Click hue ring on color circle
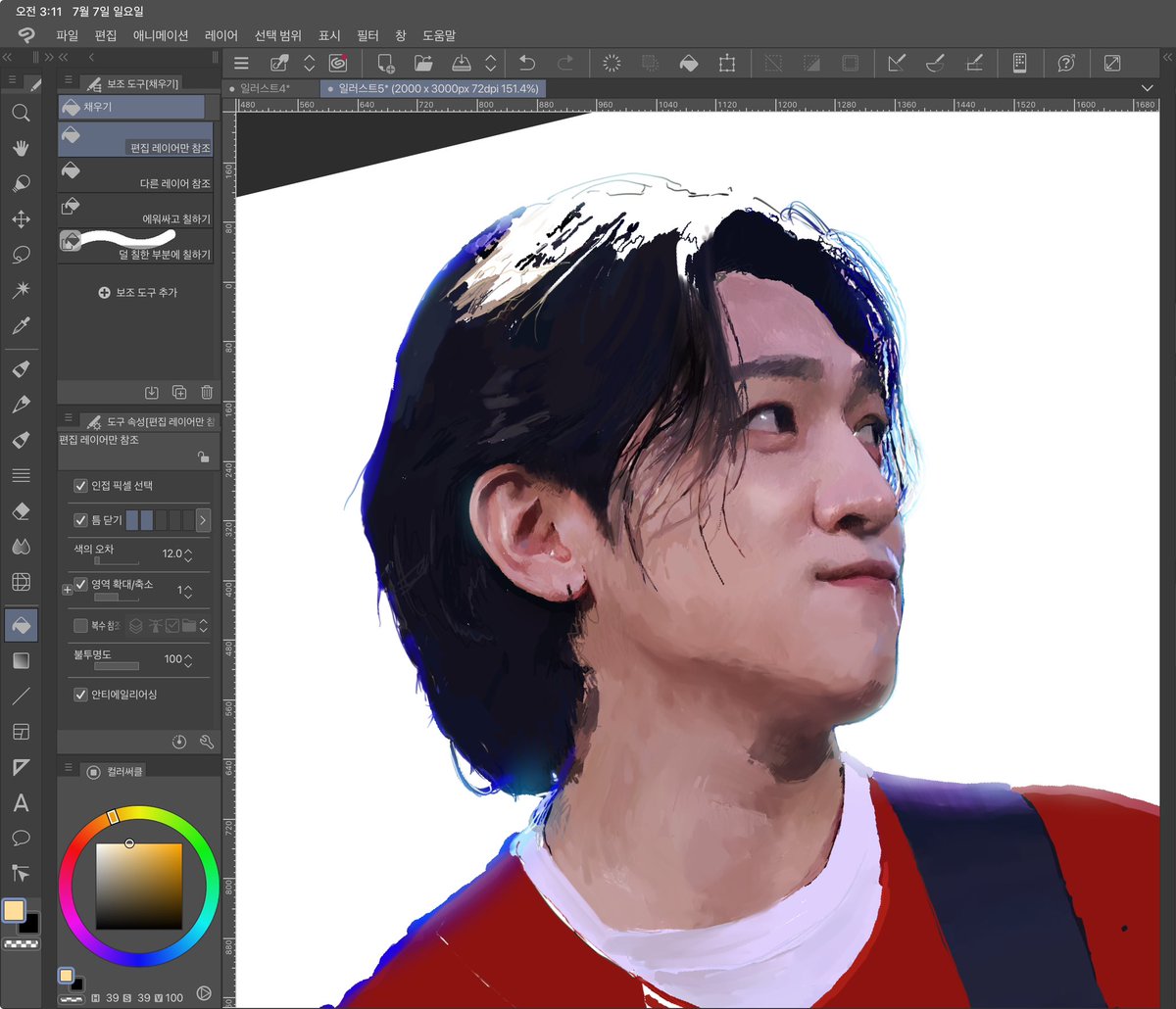The height and width of the screenshot is (1009, 1176). click(x=139, y=812)
